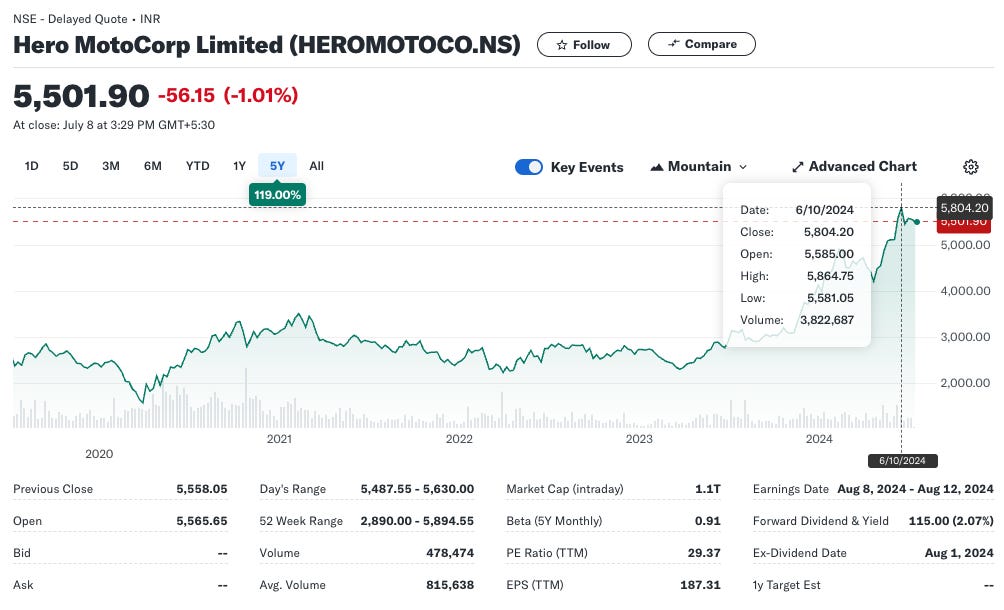
Task: Click the tooltip High value 5,864.75
Action: click(x=830, y=276)
